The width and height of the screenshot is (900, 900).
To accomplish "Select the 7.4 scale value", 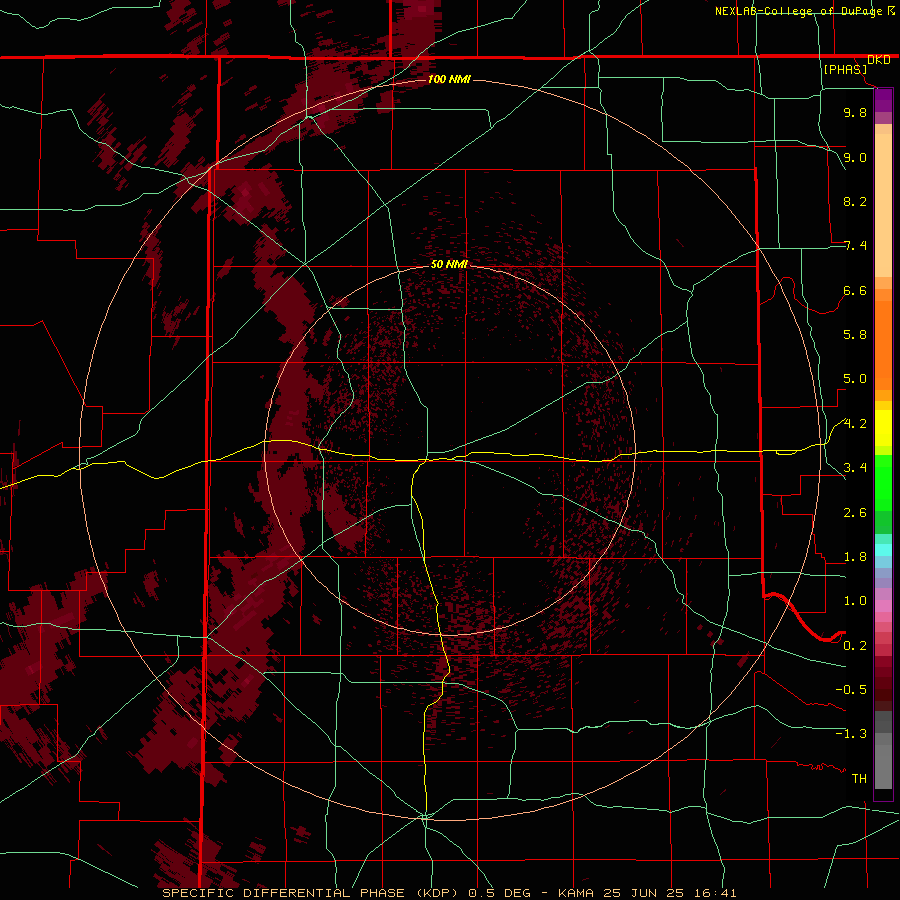I will [x=855, y=246].
